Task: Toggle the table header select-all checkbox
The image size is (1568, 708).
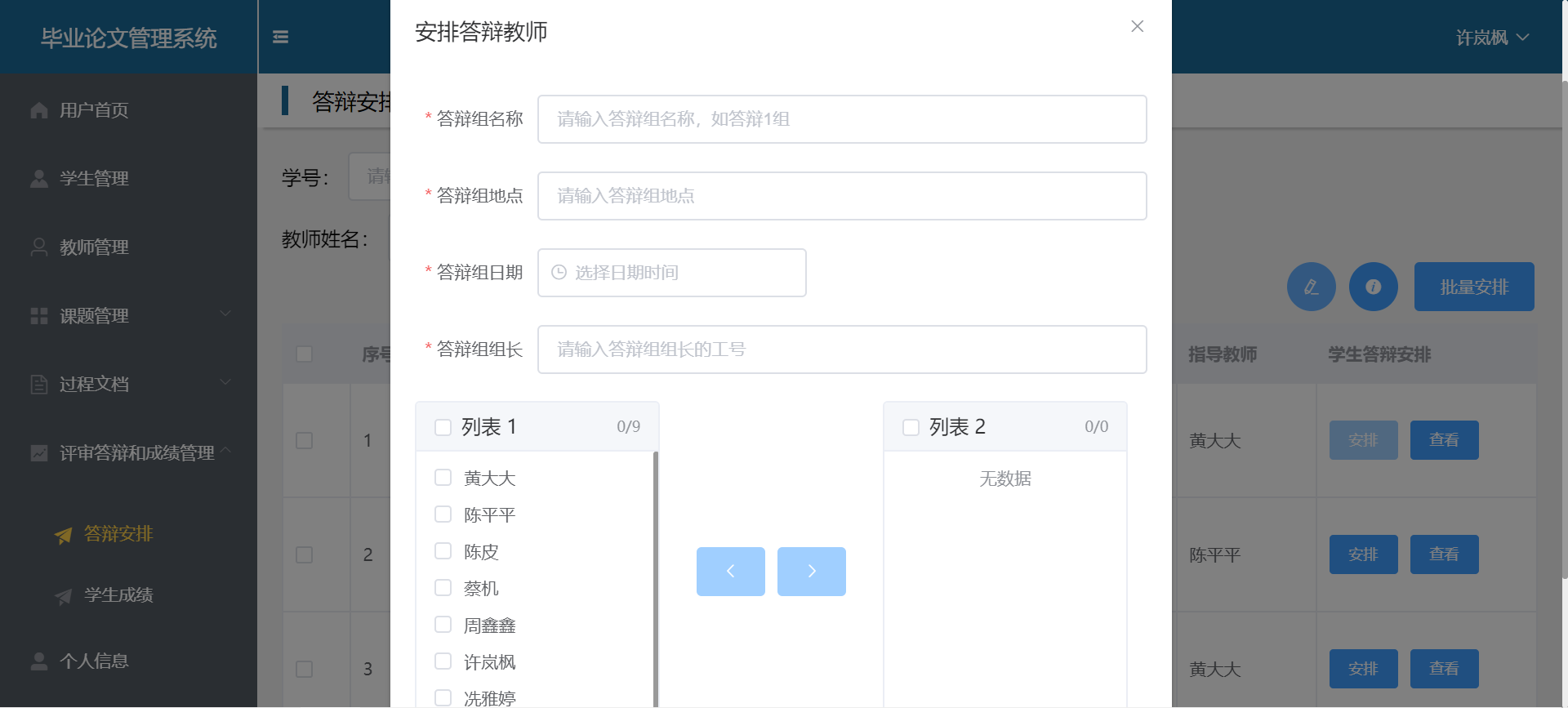Action: coord(305,354)
